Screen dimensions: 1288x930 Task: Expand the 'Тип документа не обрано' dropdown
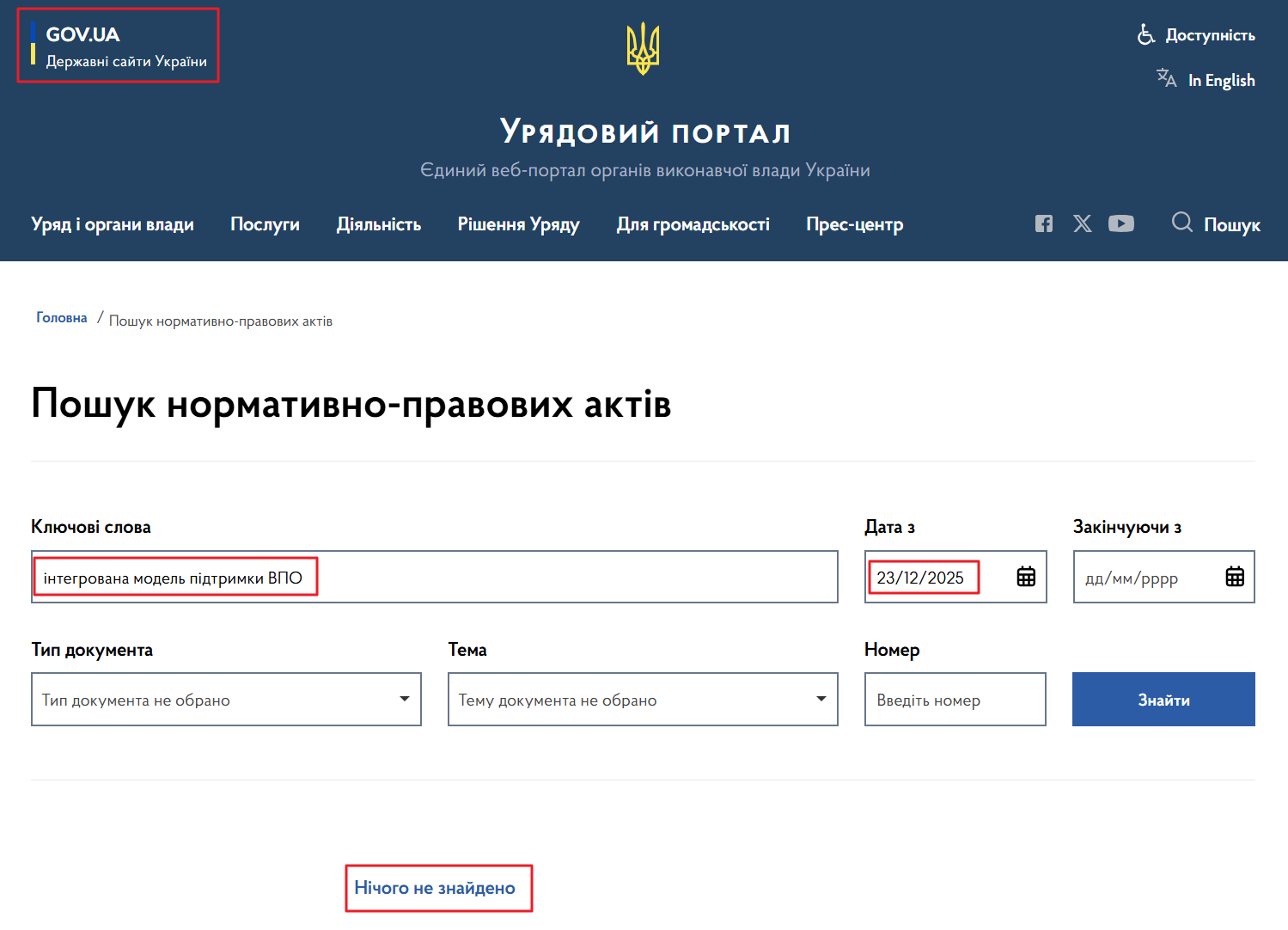pos(226,700)
